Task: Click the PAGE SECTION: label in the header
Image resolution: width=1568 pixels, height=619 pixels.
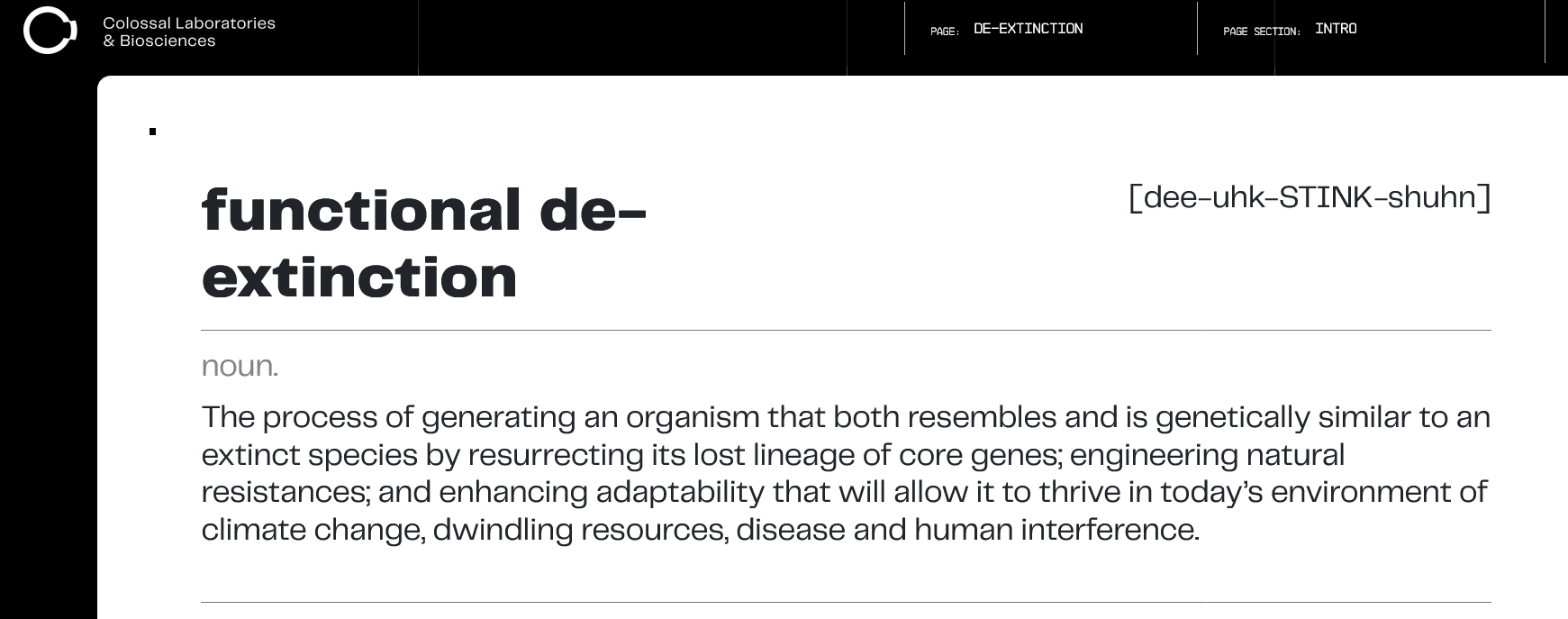Action: 1261,32
